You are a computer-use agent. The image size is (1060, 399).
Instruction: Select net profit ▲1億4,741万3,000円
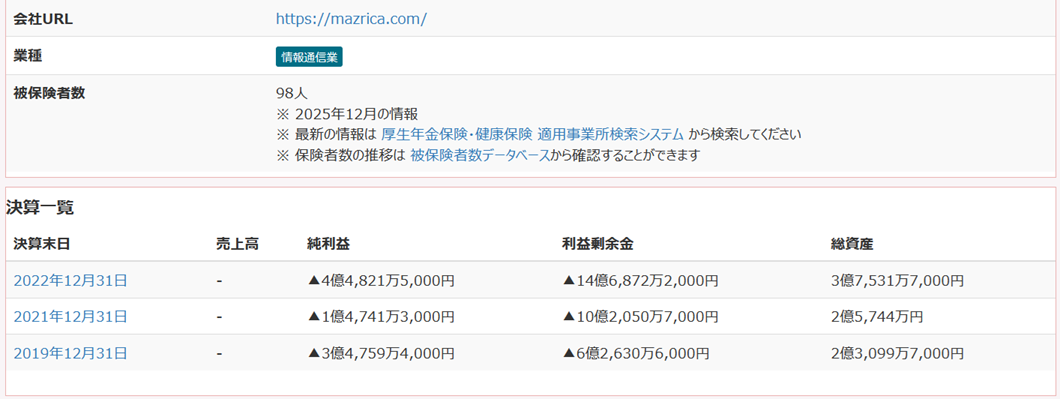point(381,316)
